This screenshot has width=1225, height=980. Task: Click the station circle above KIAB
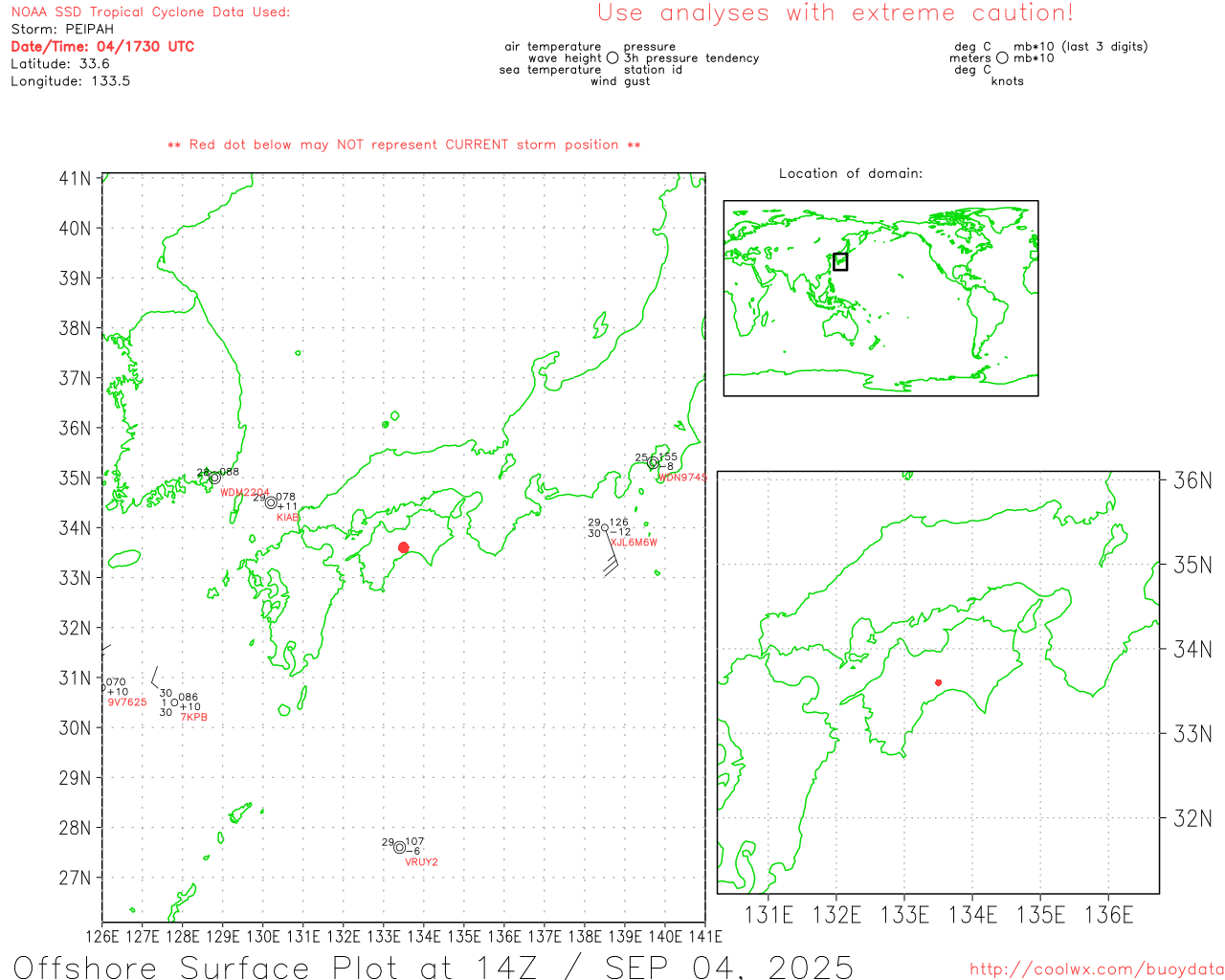click(x=271, y=502)
